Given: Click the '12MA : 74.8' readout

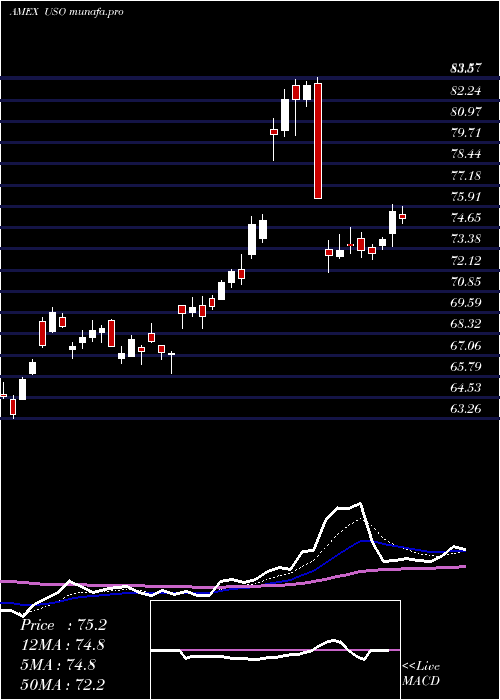Looking at the screenshot, I should [64, 645].
